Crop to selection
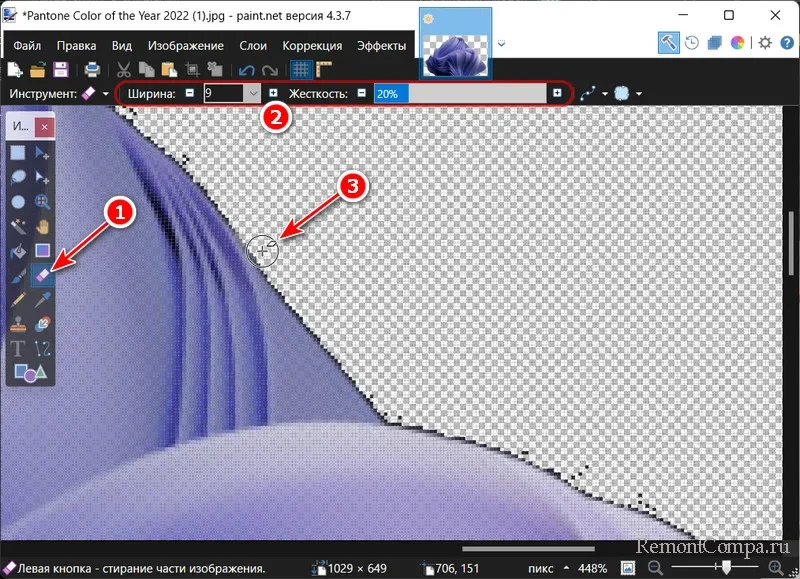 [192, 69]
